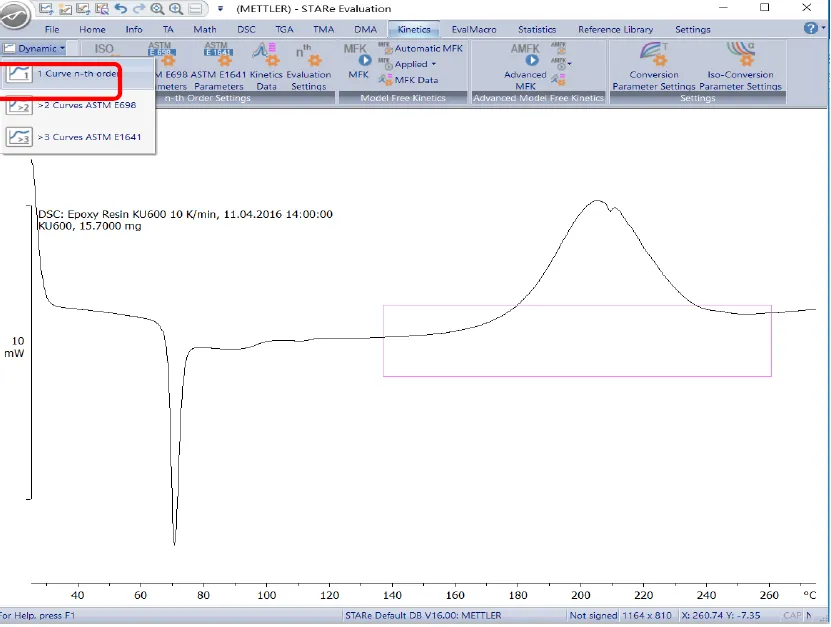Switch to the TA ribbon tab

168,29
